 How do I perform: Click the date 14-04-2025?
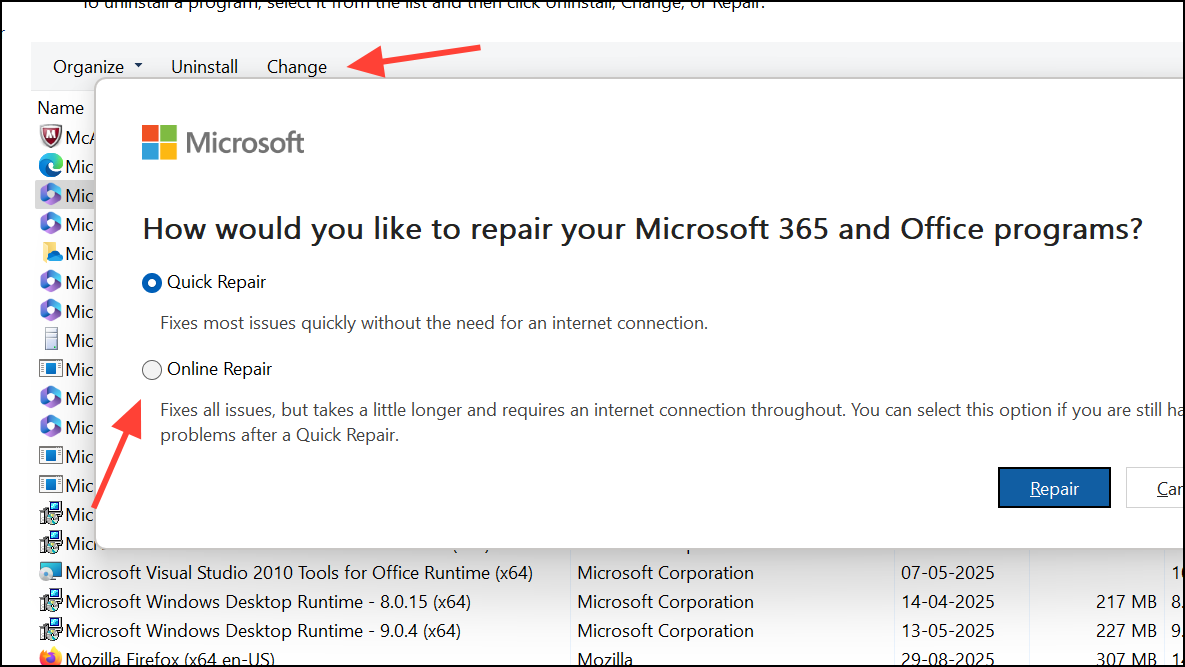click(948, 602)
